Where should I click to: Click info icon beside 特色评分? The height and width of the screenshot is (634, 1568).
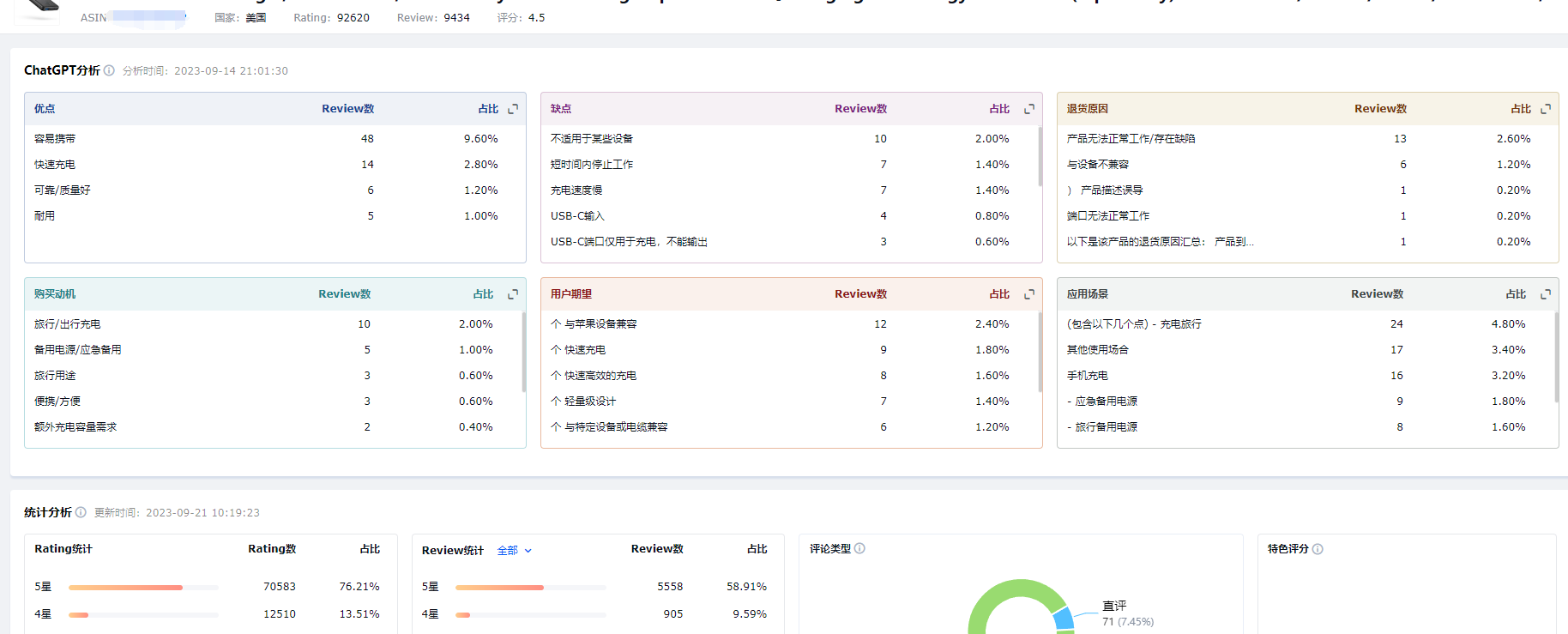[x=1318, y=549]
